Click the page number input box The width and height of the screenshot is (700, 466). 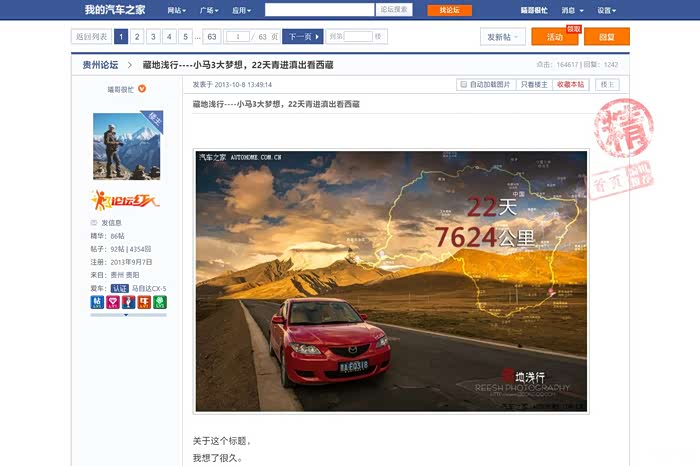click(x=238, y=37)
